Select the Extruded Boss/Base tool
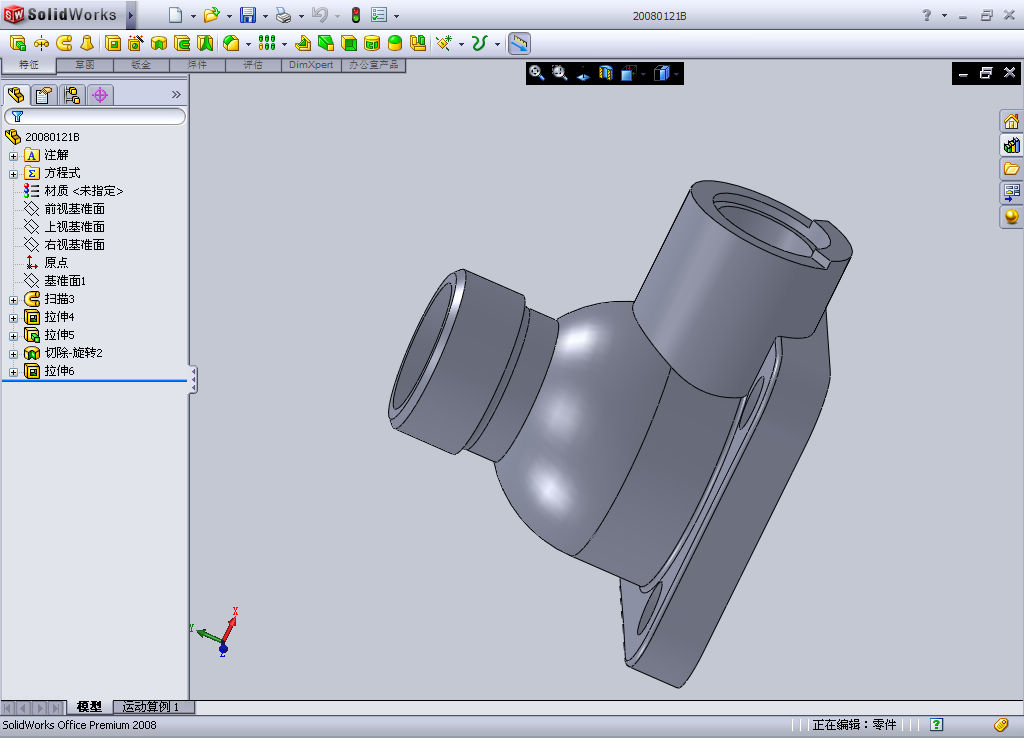This screenshot has width=1024, height=738. [x=18, y=43]
